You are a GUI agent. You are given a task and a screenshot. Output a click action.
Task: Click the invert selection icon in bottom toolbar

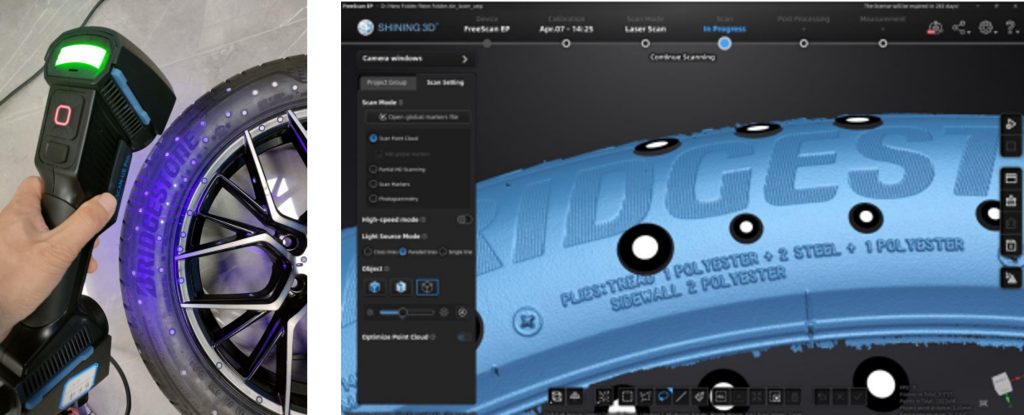tap(775, 397)
